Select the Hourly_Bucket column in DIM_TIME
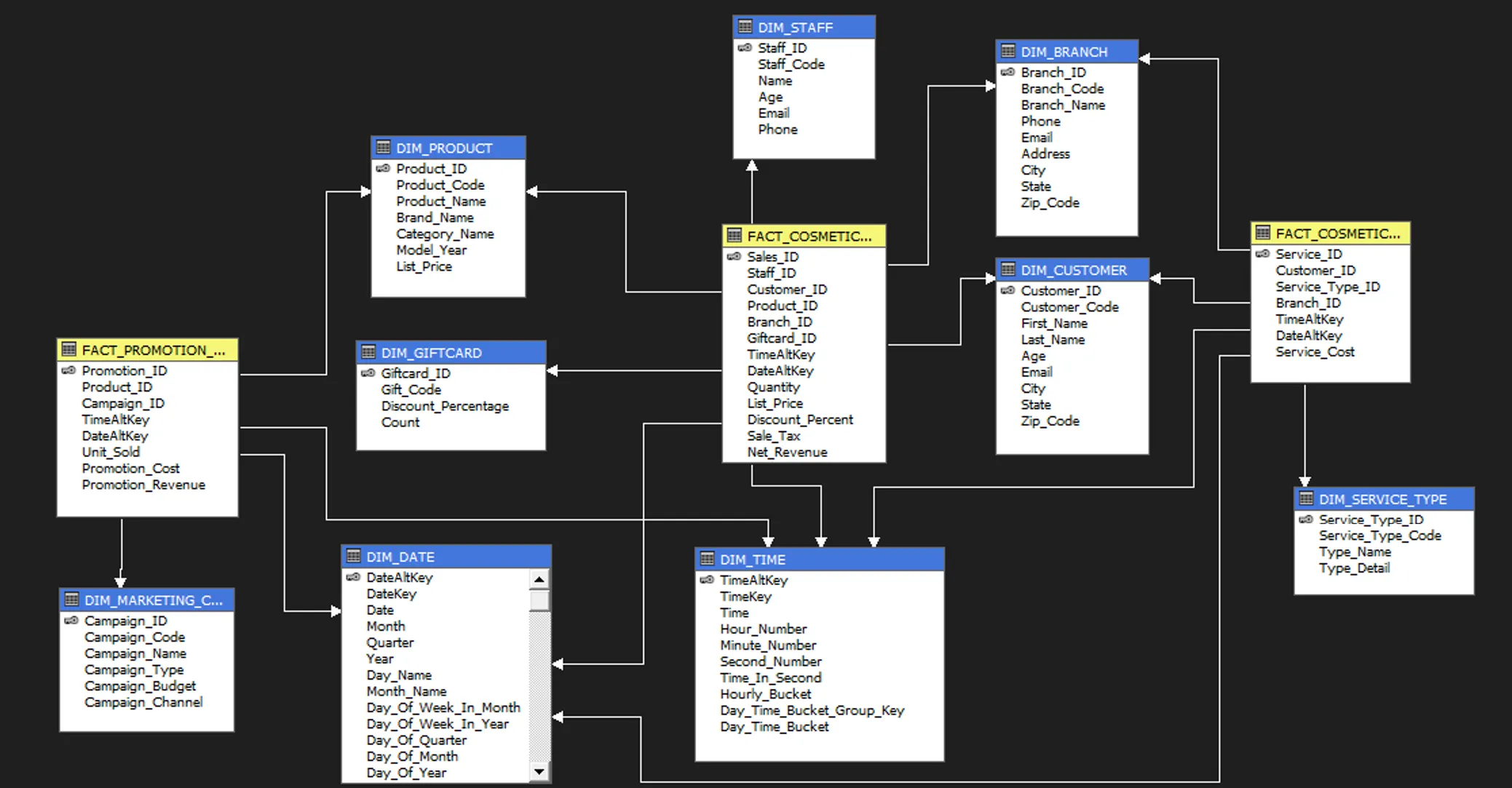Image resolution: width=1512 pixels, height=788 pixels. click(765, 693)
